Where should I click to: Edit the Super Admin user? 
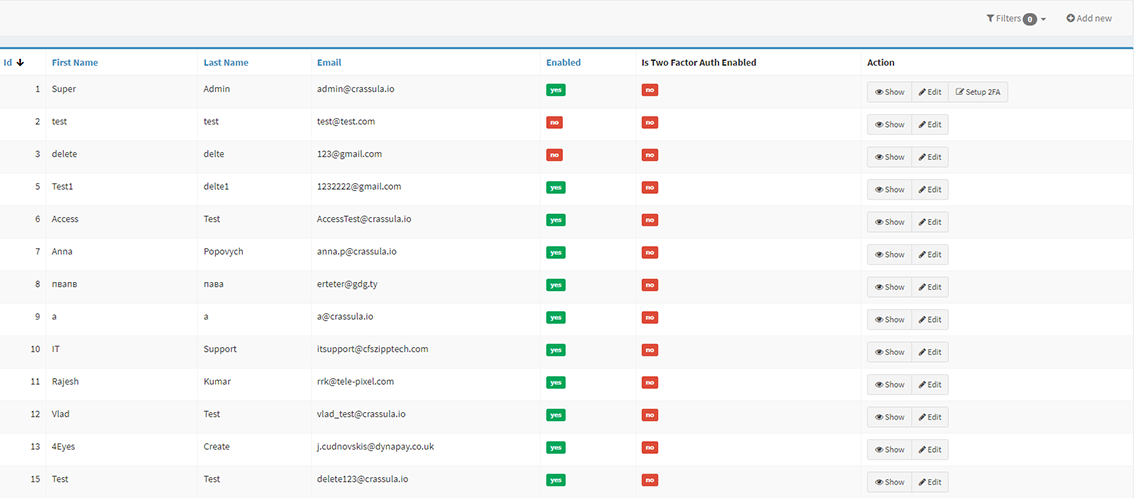tap(930, 92)
